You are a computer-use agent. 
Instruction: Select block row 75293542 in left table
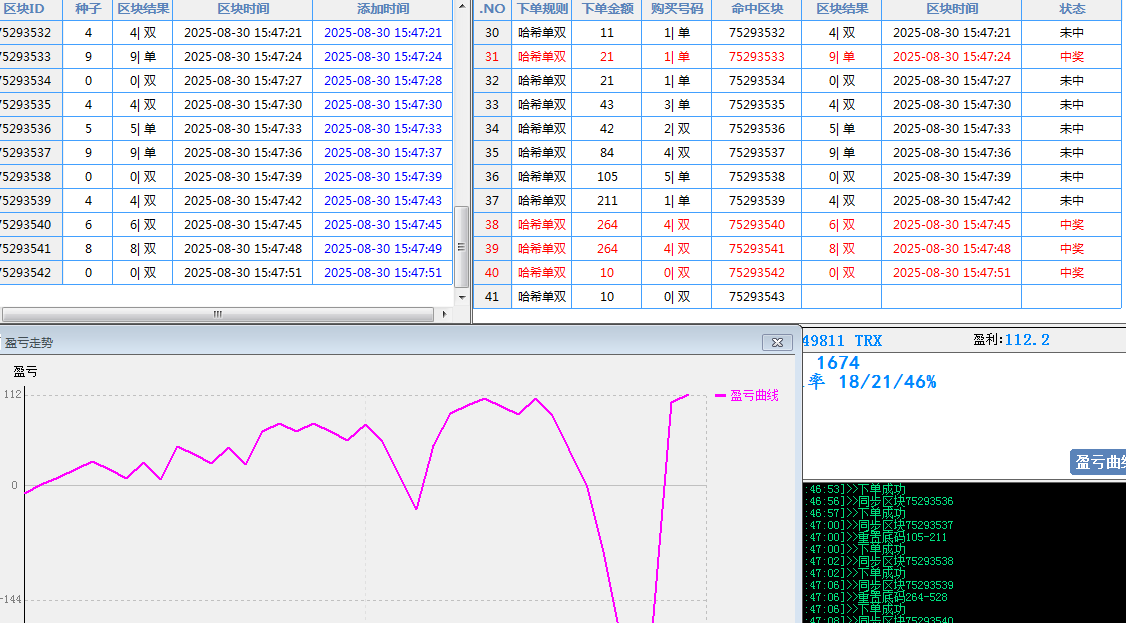coord(26,272)
